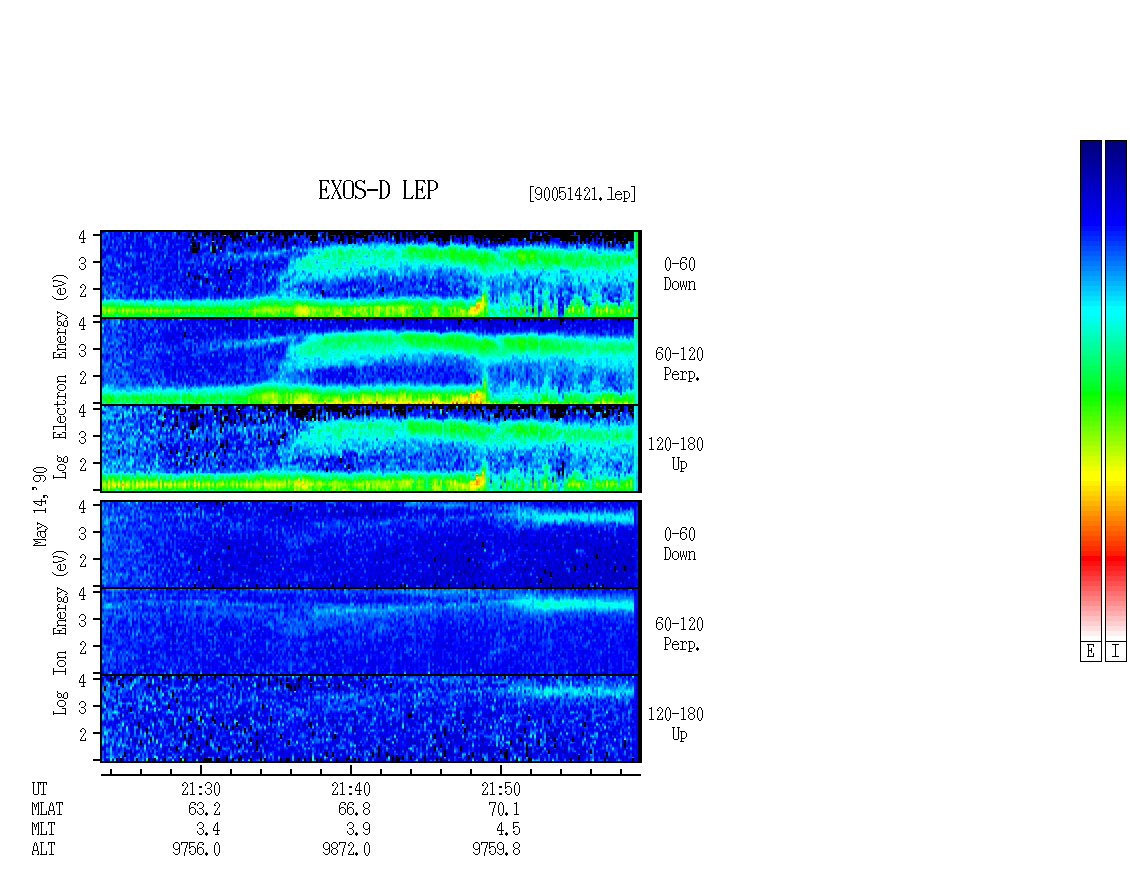The width and height of the screenshot is (1130, 875).
Task: Click the Log Electron Energy (eV) axis label
Action: point(61,376)
